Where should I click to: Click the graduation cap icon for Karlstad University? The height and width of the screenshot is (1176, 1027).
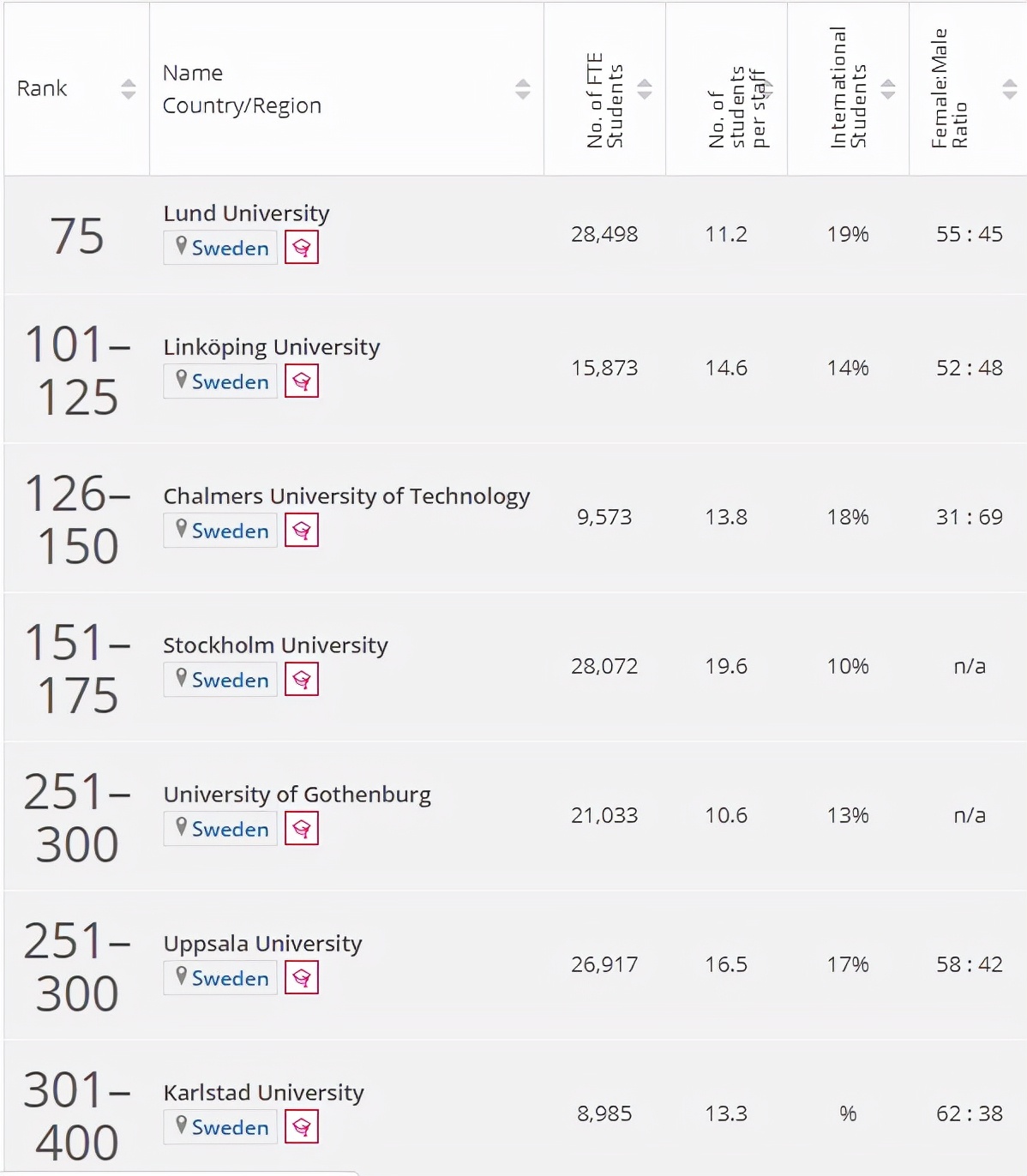pyautogui.click(x=301, y=1127)
